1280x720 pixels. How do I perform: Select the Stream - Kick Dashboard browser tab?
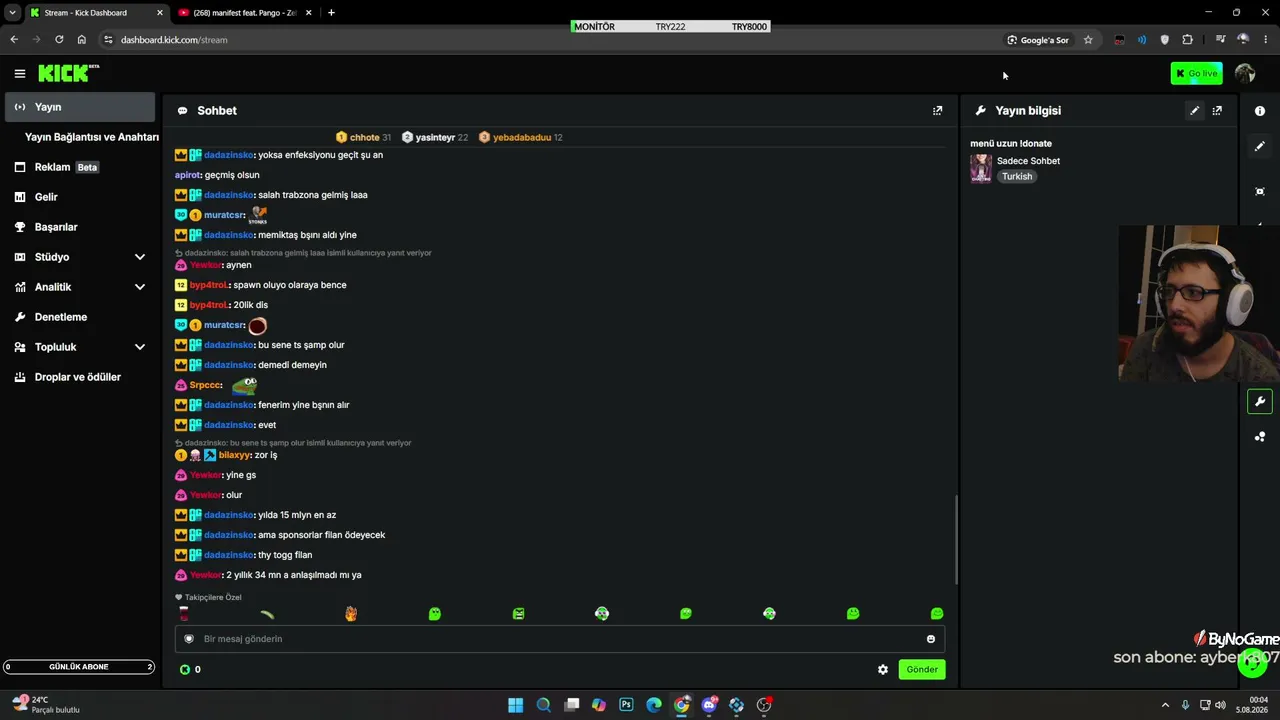click(x=95, y=13)
